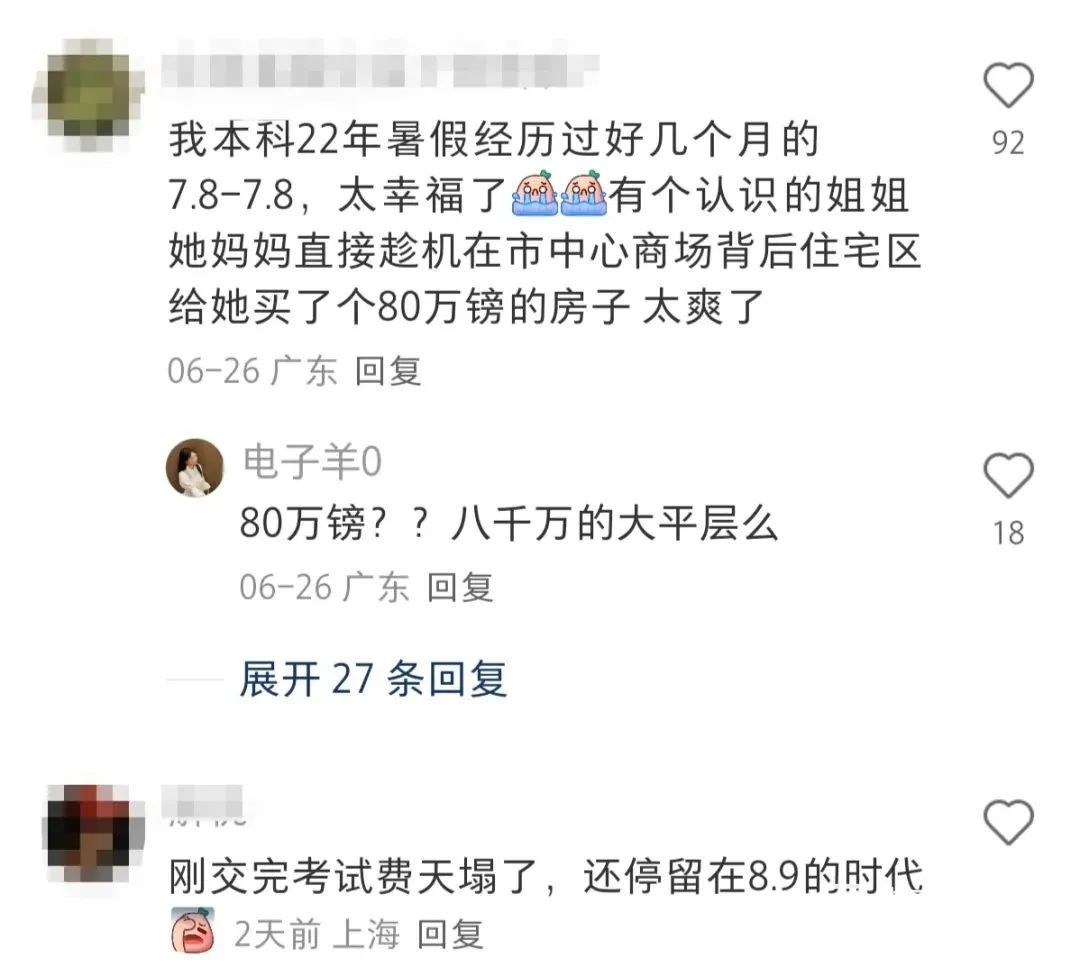Tap the first crying emoji in the top comment
The height and width of the screenshot is (977, 1080).
[534, 194]
